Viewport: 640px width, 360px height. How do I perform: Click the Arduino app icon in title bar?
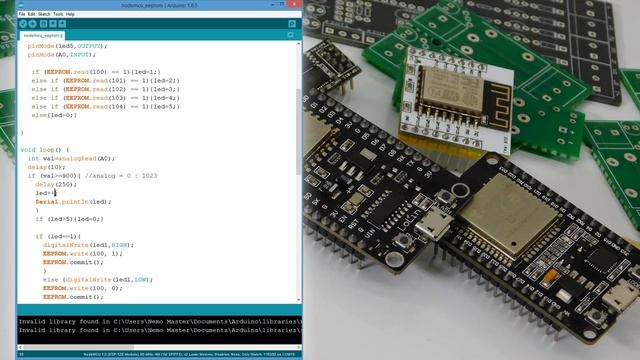(21, 5)
